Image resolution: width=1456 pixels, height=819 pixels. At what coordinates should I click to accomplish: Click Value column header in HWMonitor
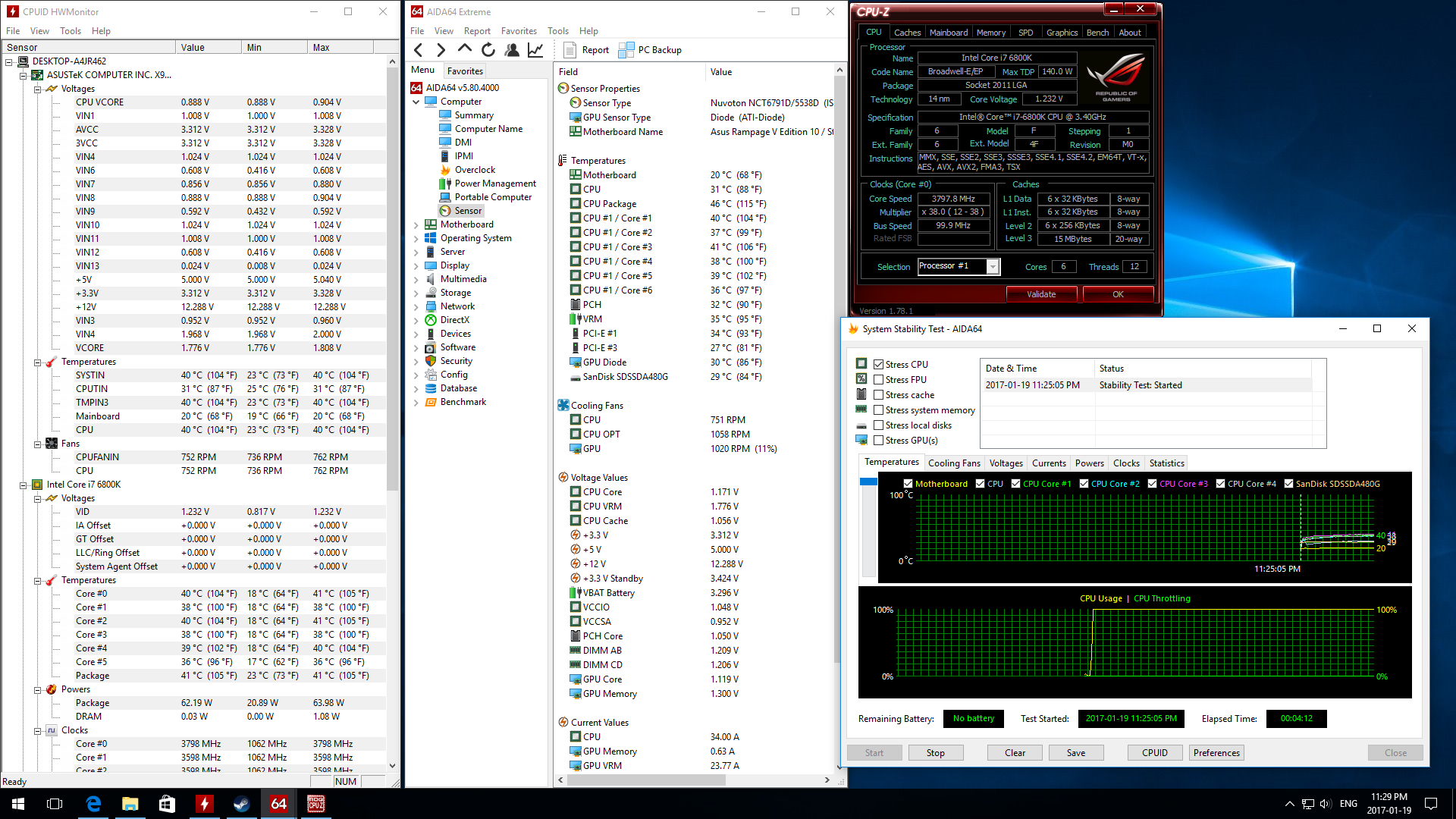click(x=208, y=47)
